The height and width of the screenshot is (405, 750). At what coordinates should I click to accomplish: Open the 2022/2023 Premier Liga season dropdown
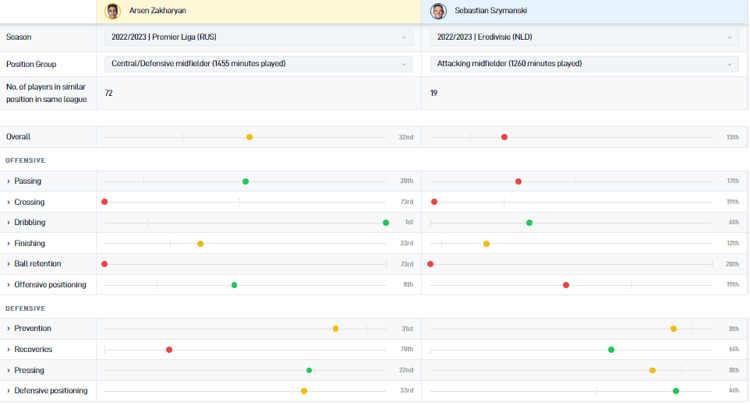coord(258,37)
